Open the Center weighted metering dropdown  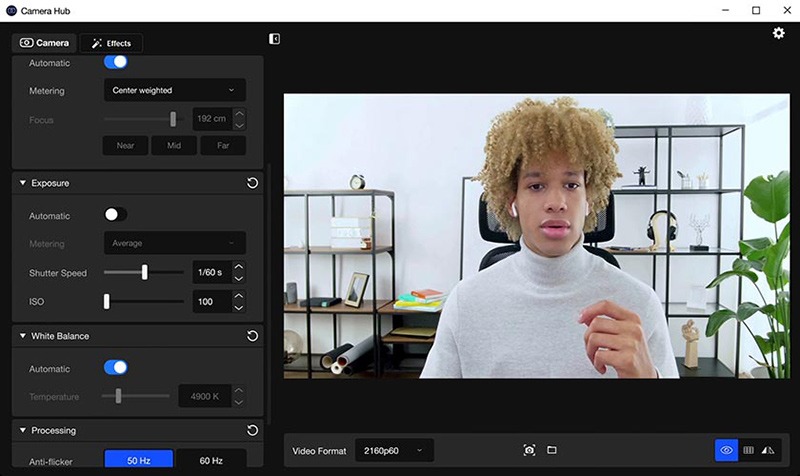(x=174, y=90)
